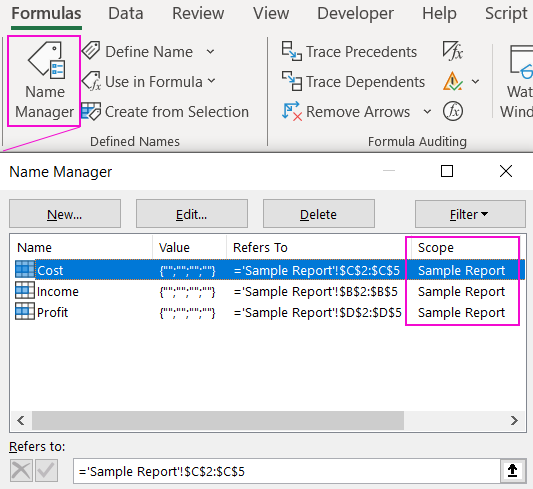Maximize the Name Manager dialog

447,171
